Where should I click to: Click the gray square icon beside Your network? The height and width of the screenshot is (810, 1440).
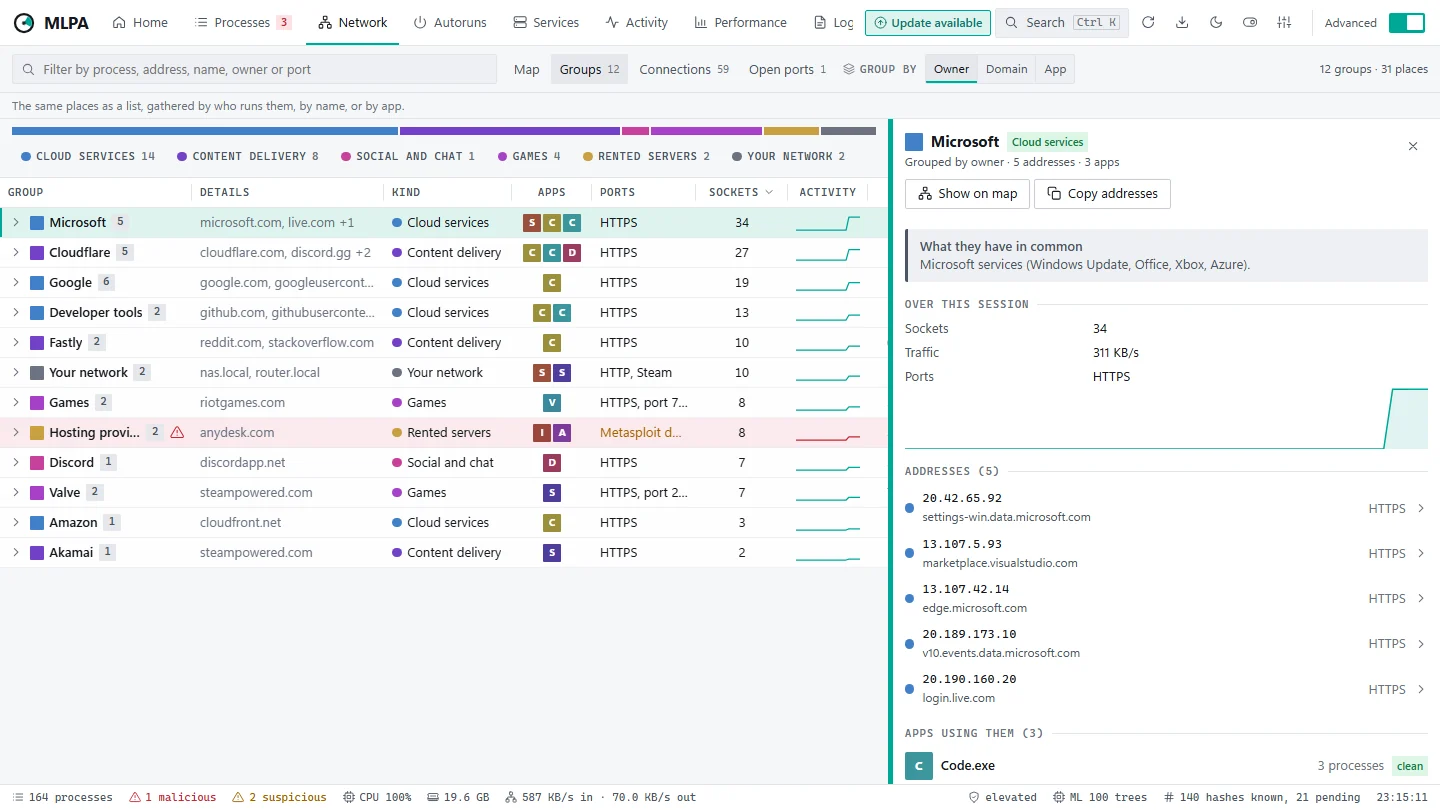37,372
